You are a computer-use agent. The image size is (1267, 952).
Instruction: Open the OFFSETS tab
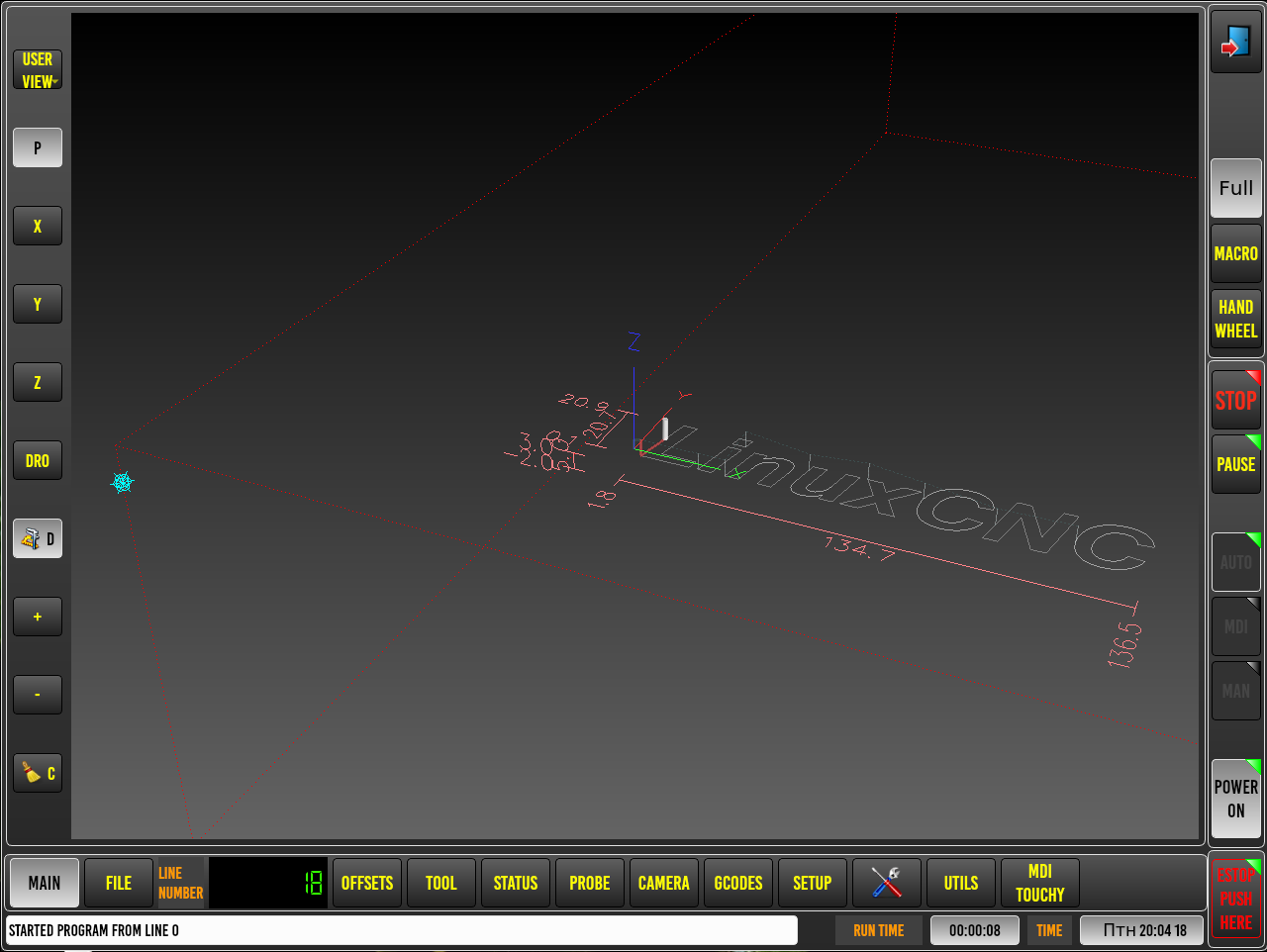pos(367,883)
